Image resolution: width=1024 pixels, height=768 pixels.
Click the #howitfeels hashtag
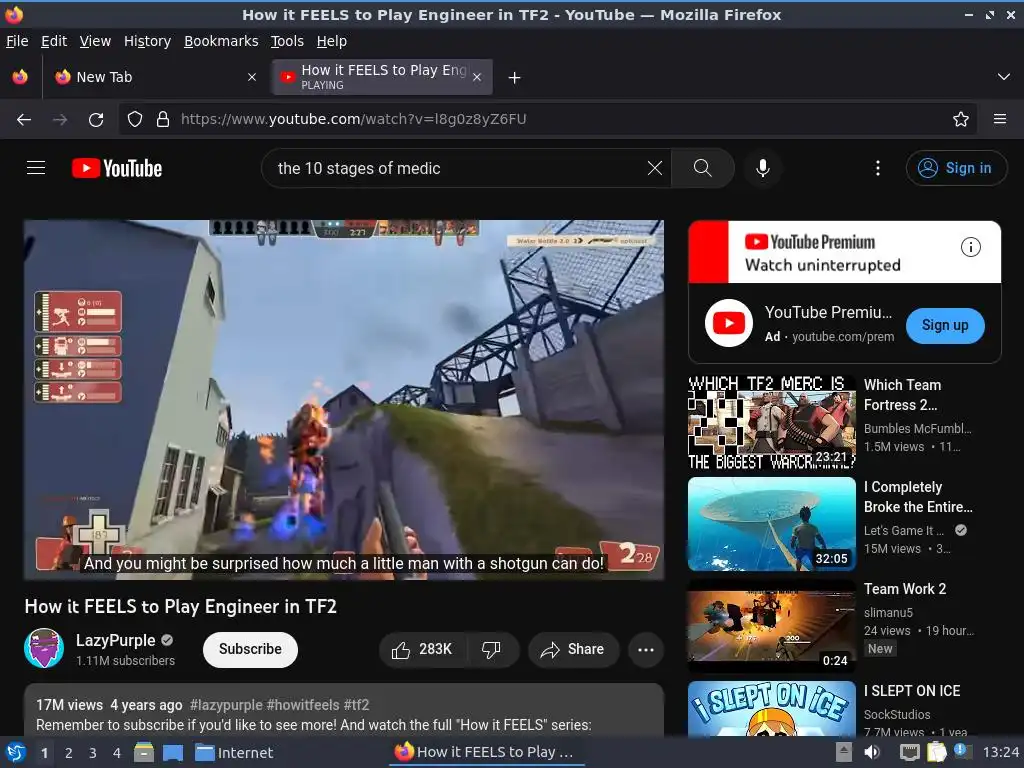coord(303,705)
